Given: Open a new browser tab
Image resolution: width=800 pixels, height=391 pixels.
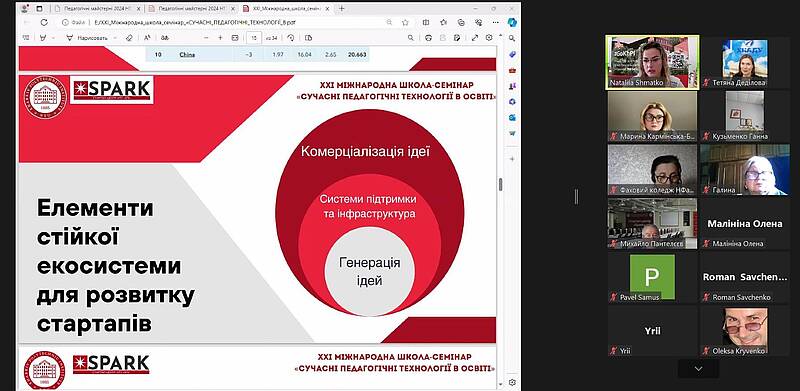Looking at the screenshot, I should click(342, 9).
